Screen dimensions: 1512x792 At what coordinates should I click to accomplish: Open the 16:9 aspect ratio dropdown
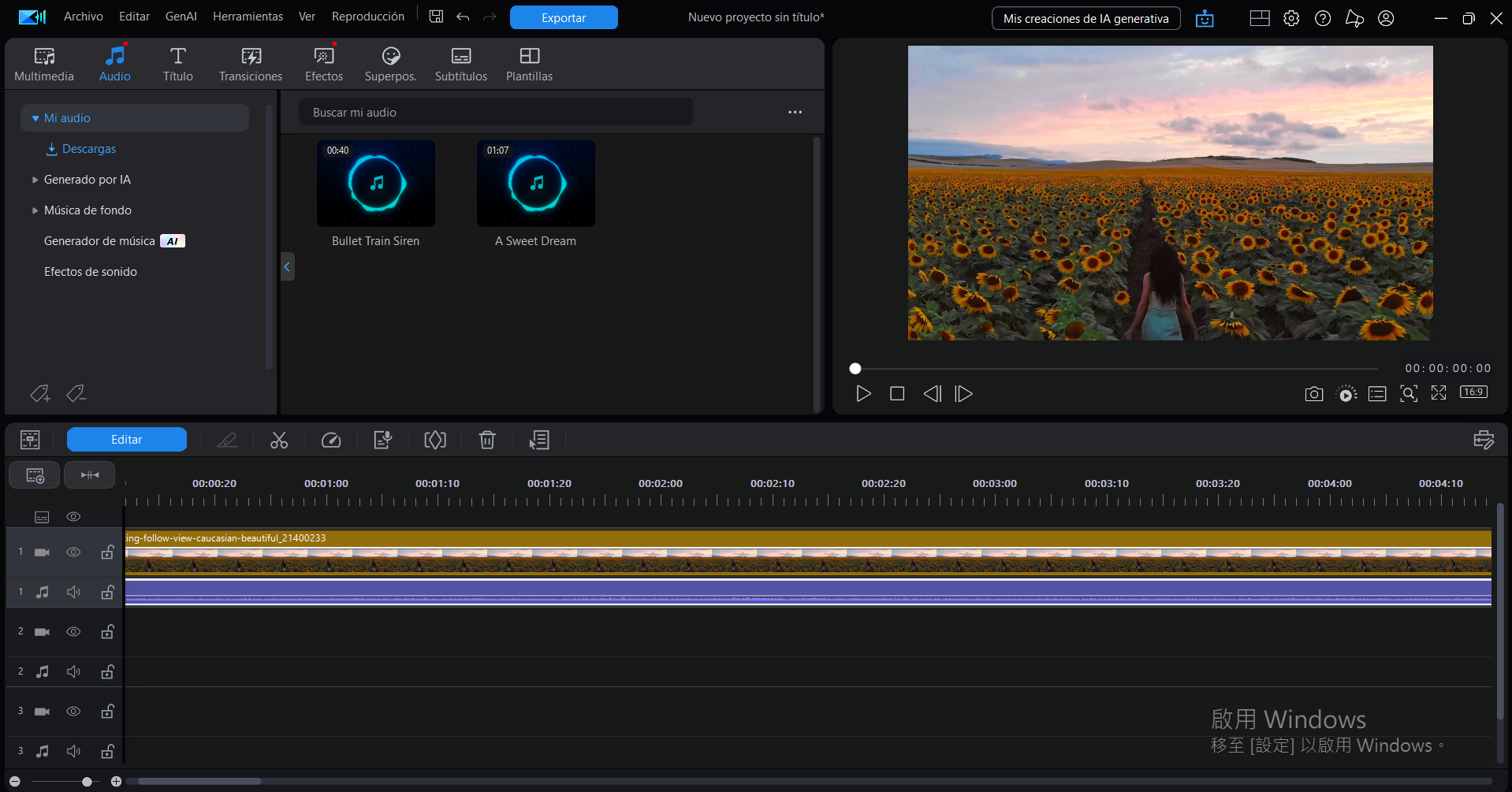click(1473, 392)
